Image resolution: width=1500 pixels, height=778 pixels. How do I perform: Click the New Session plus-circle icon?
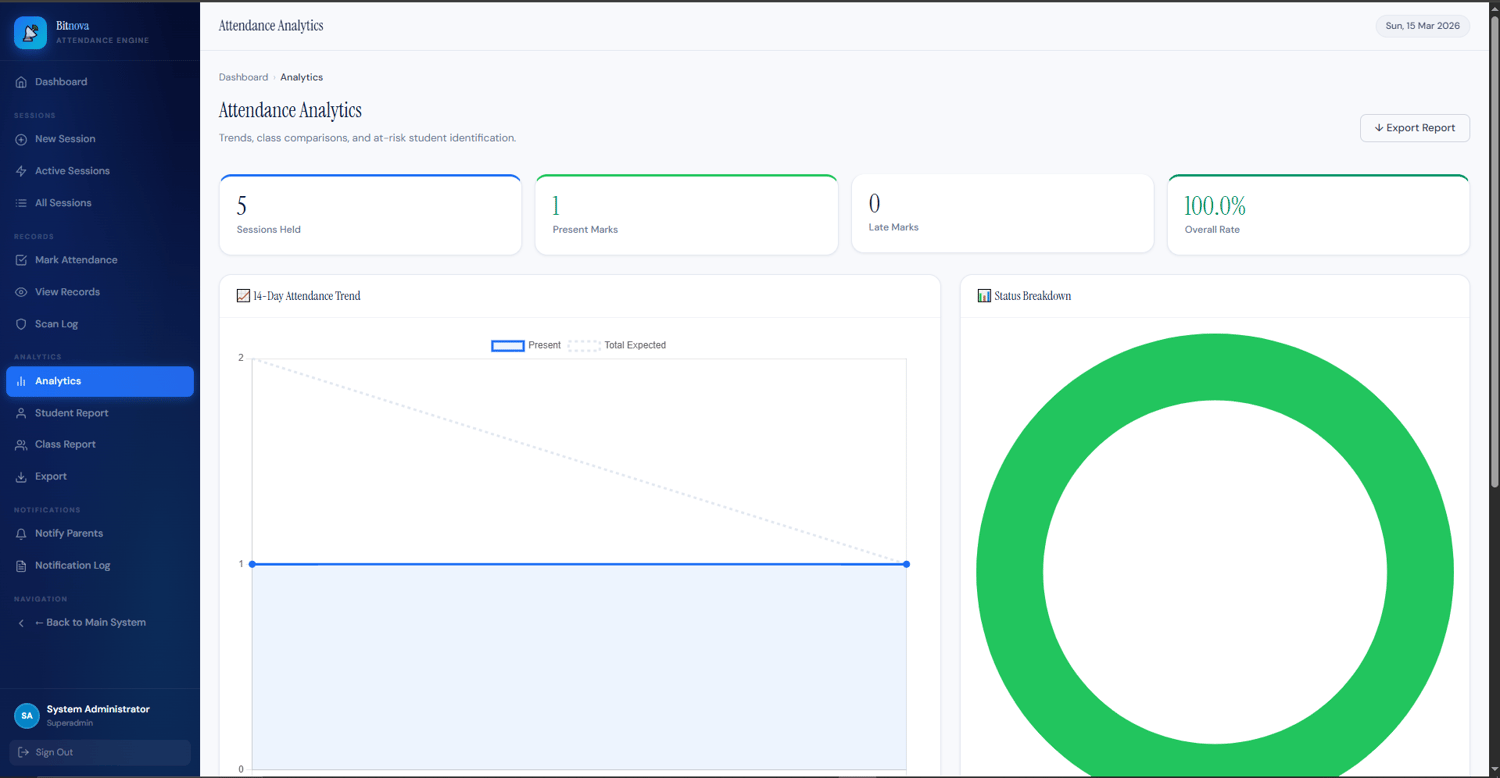point(21,139)
